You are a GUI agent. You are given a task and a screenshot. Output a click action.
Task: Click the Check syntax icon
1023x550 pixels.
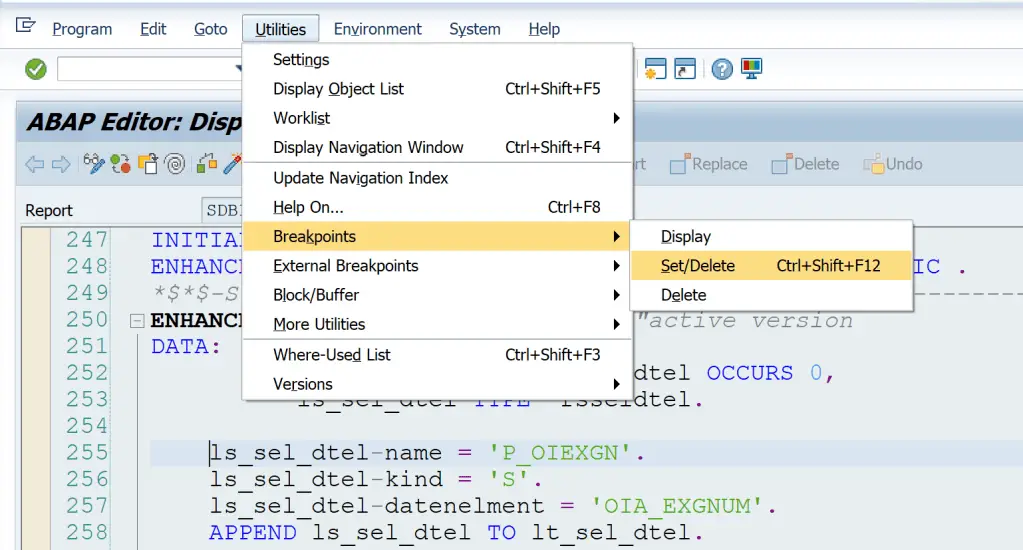207,164
